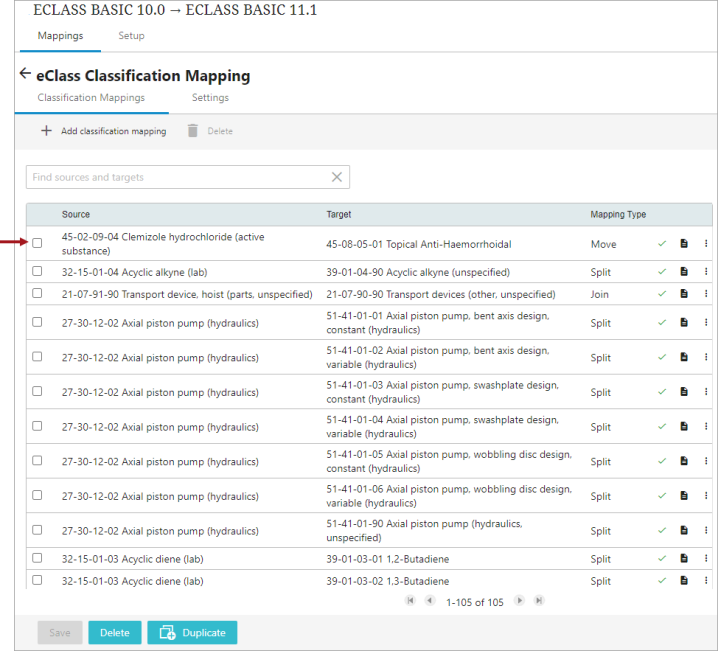Tick checkbox for 1,2-Butadiene row

37,558
